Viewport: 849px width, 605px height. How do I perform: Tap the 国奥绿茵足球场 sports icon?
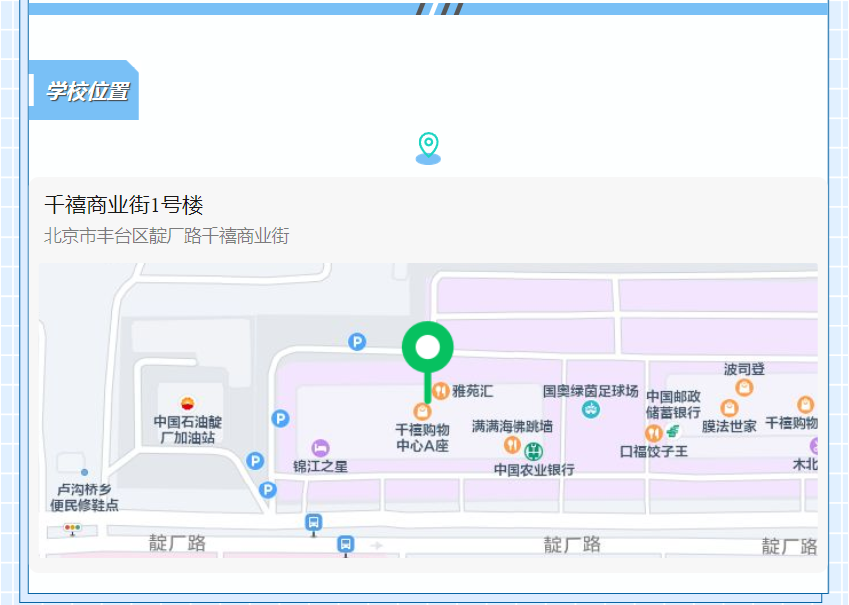pyautogui.click(x=591, y=409)
